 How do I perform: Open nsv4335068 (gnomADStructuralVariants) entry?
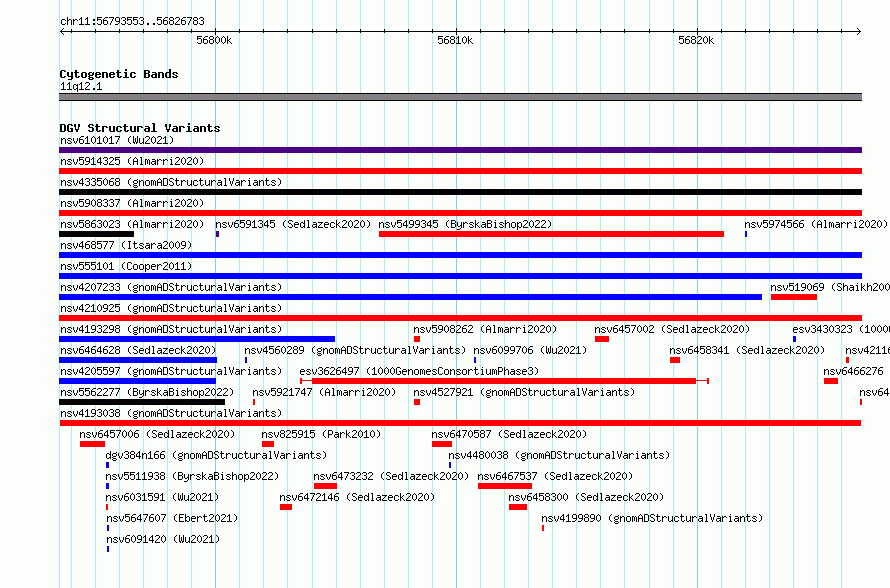(171, 182)
